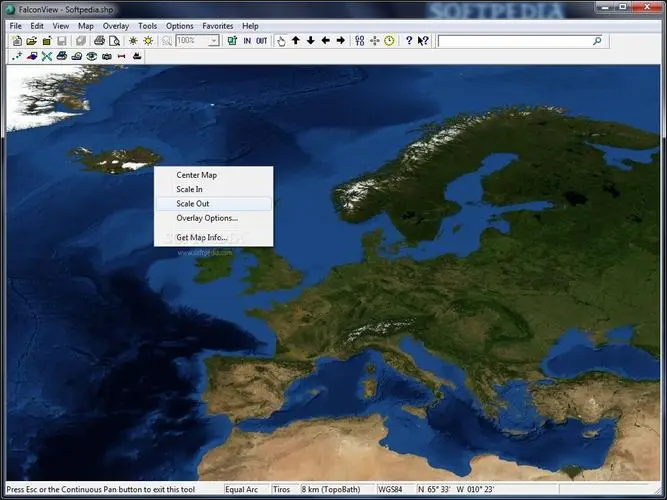The height and width of the screenshot is (500, 667).
Task: Click Overlay Options... menu entry
Action: coord(207,218)
